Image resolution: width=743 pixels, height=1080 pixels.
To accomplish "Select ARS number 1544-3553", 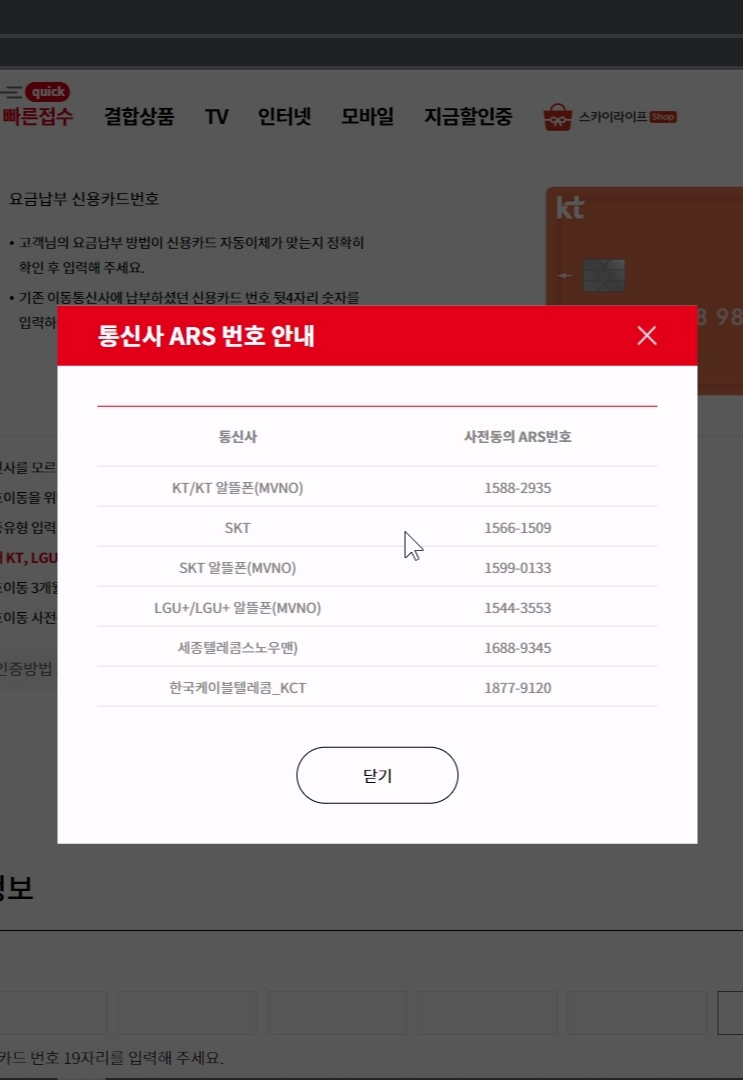I will 518,608.
